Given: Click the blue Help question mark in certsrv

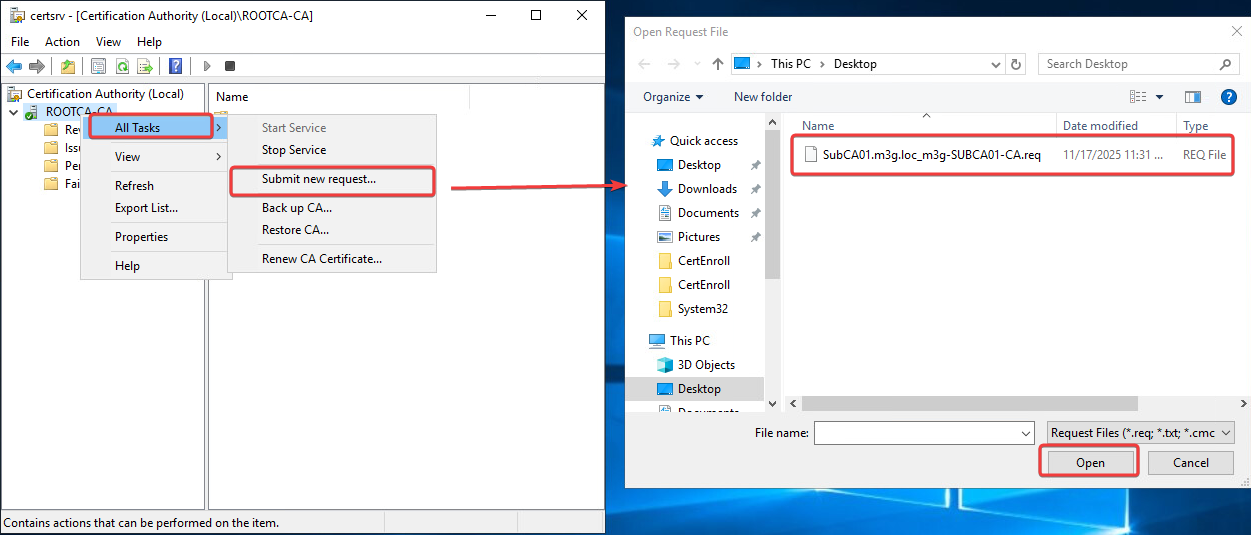Looking at the screenshot, I should click(x=175, y=66).
